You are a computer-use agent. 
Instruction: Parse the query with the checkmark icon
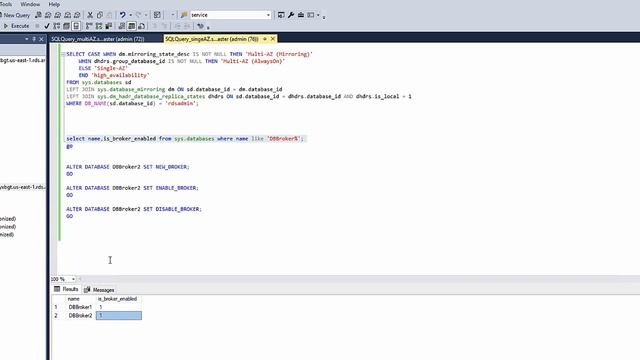[47, 26]
